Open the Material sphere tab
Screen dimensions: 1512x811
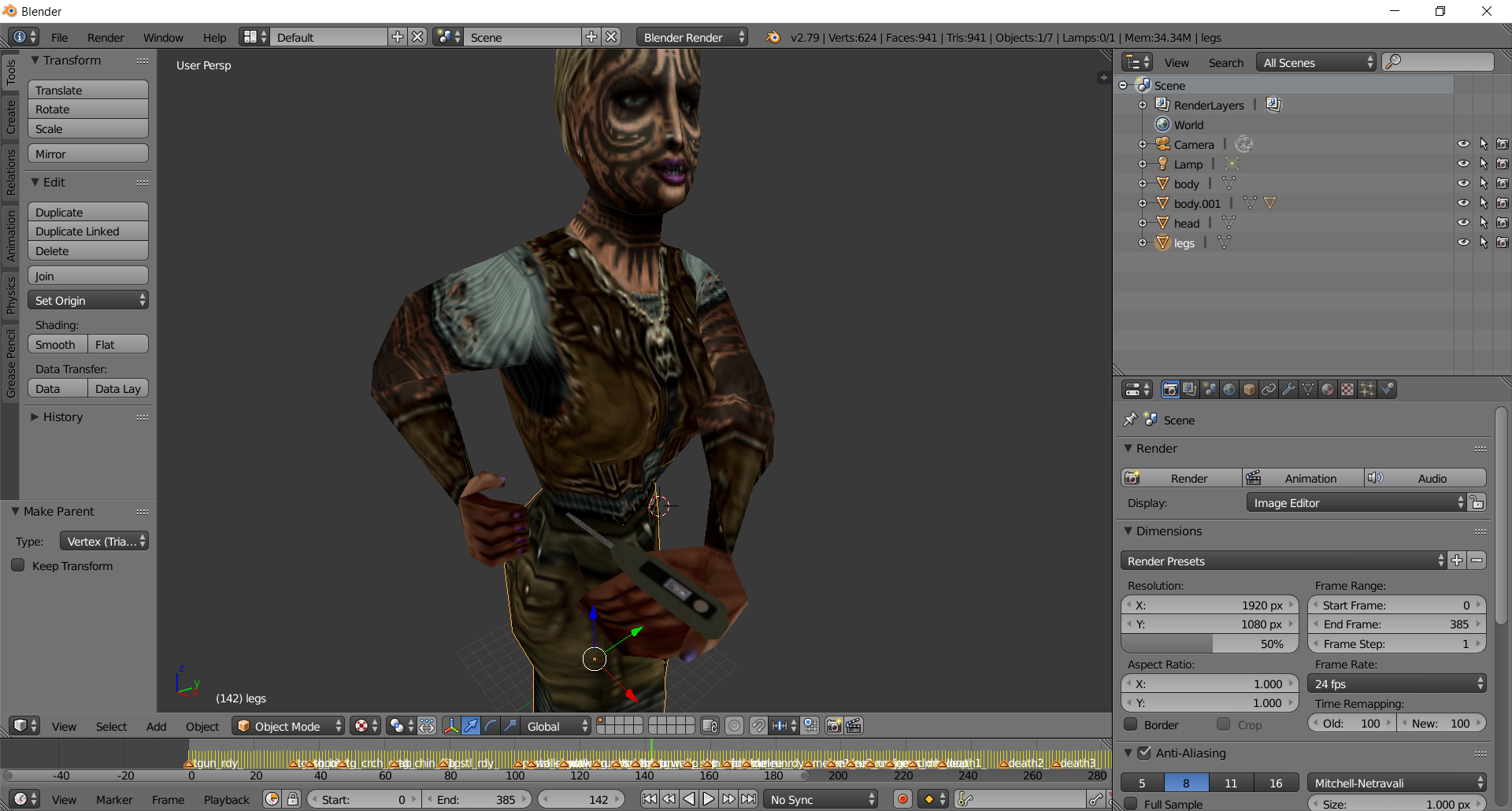(1328, 390)
